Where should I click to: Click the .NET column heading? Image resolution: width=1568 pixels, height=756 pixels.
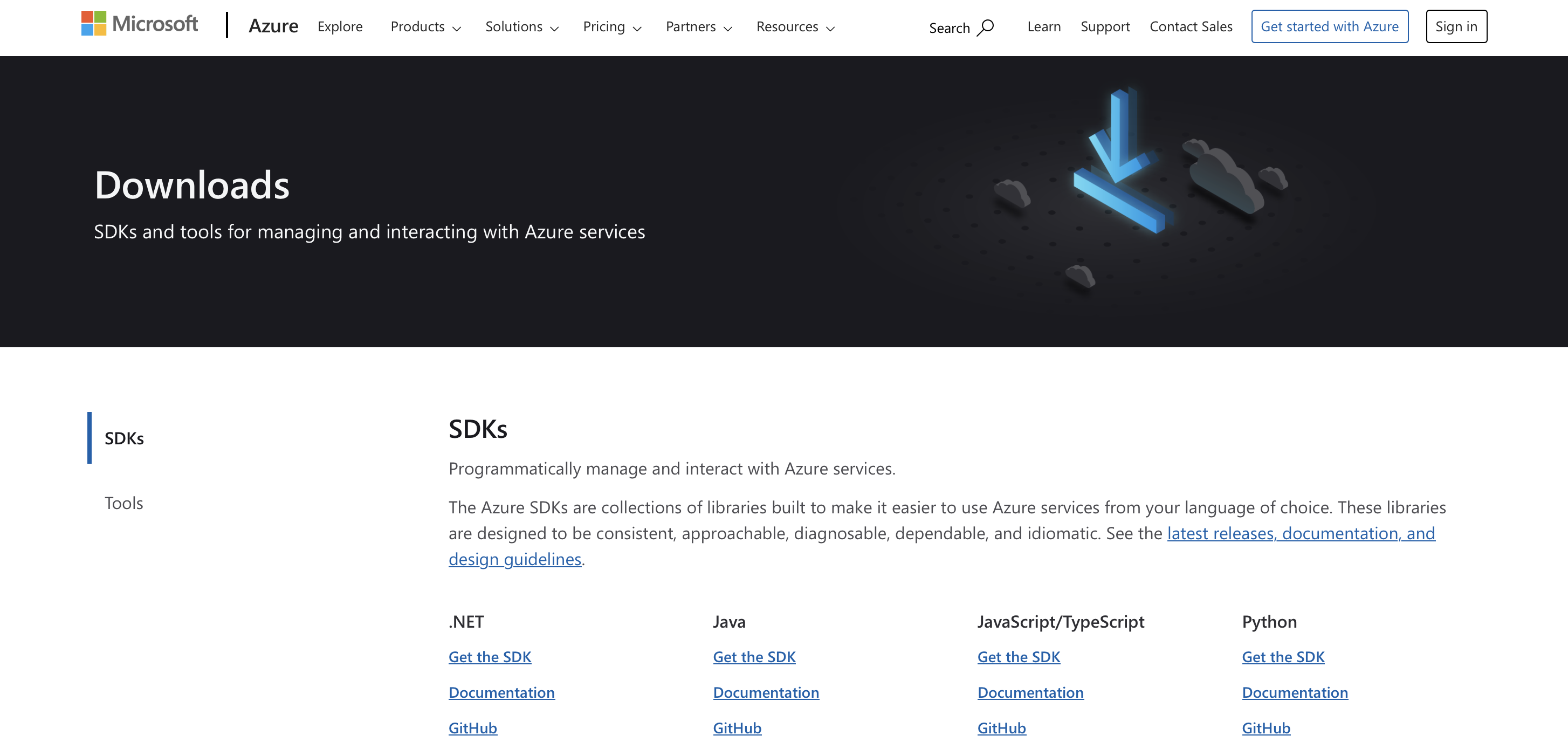tap(466, 622)
